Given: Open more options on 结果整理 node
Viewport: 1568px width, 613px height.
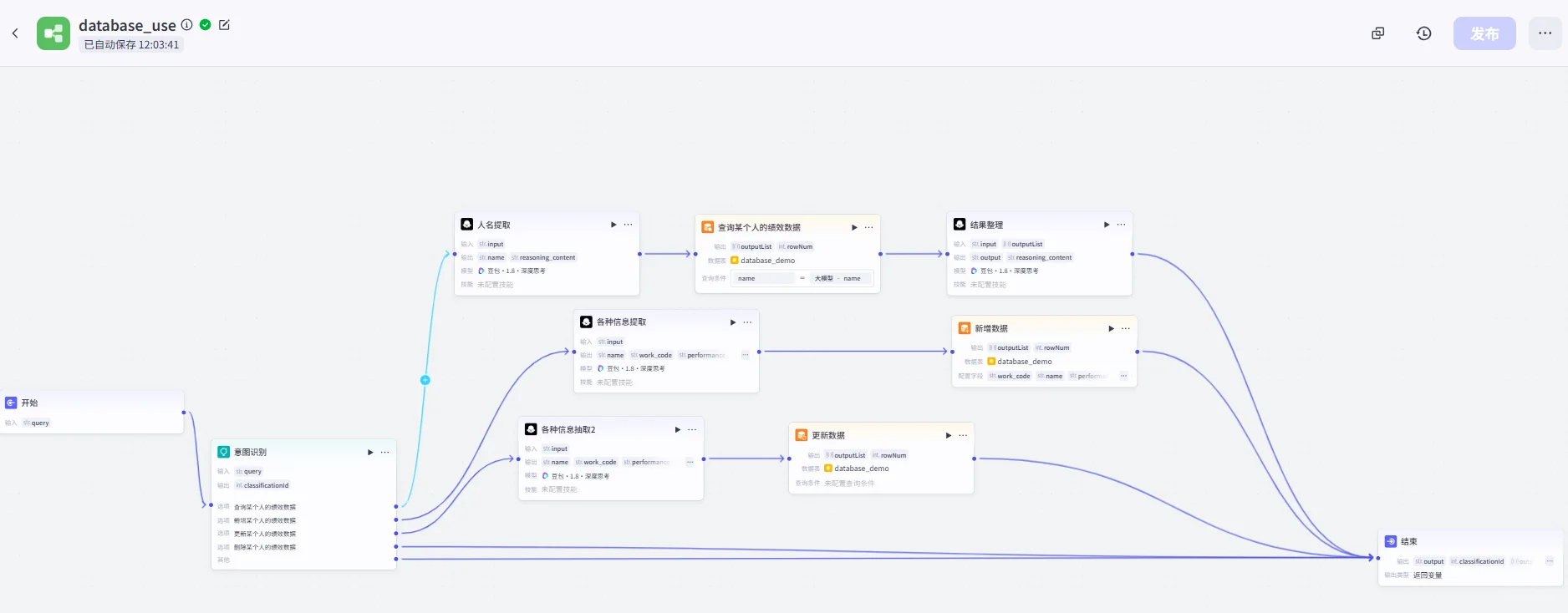Looking at the screenshot, I should click(x=1122, y=225).
